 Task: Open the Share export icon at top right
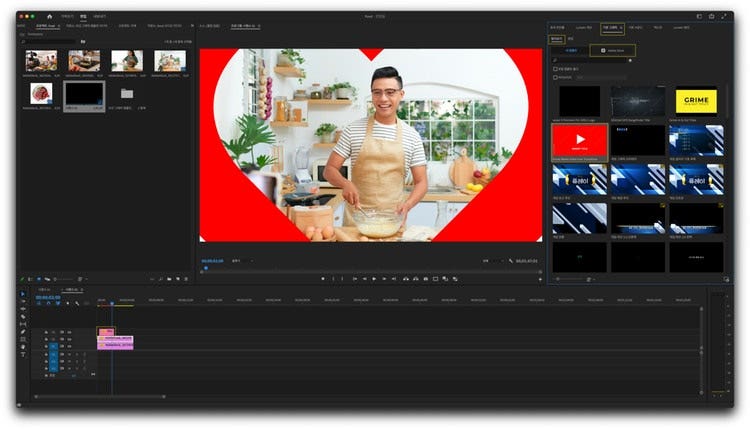[x=711, y=17]
